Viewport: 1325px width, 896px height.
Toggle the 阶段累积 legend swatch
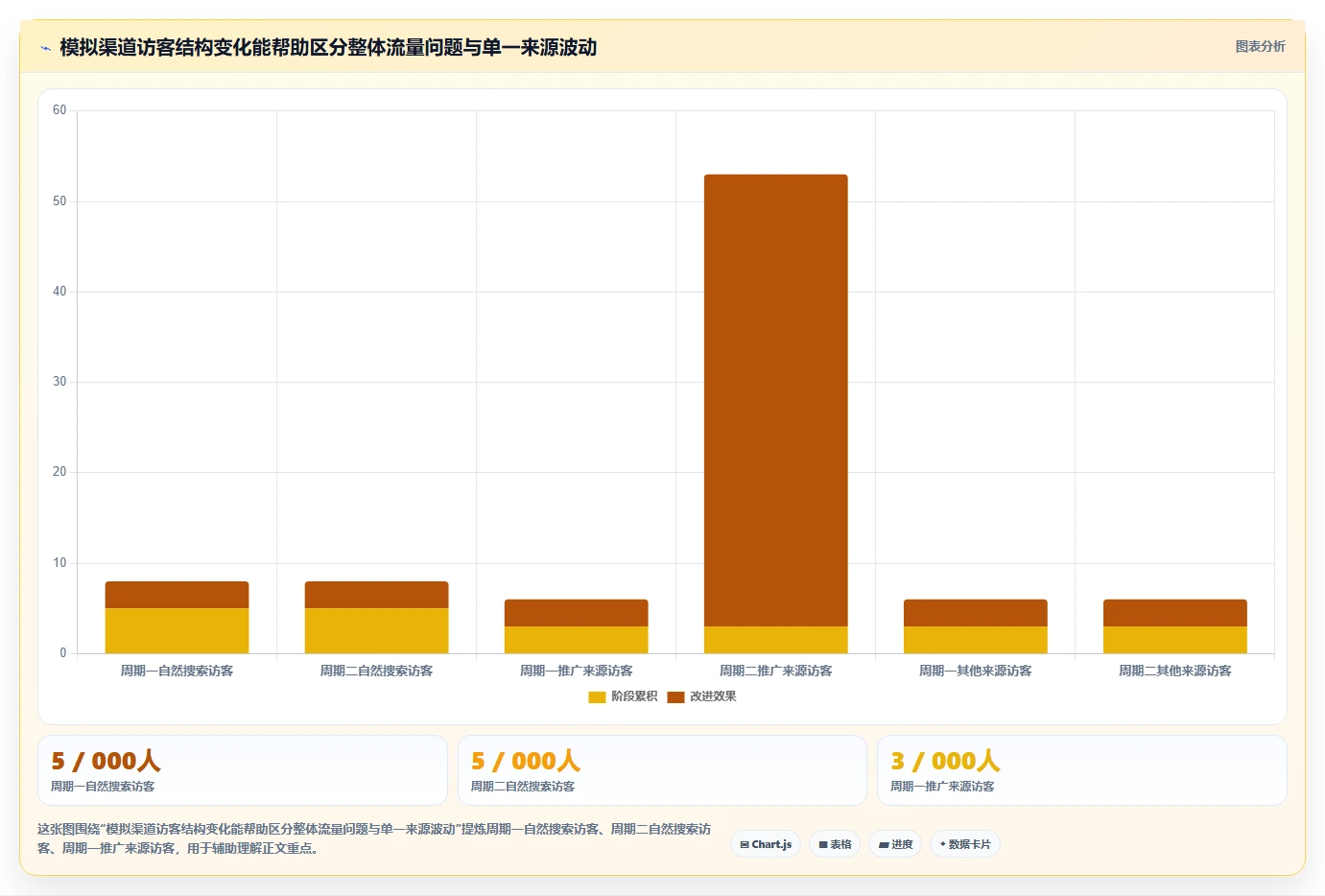pos(597,696)
